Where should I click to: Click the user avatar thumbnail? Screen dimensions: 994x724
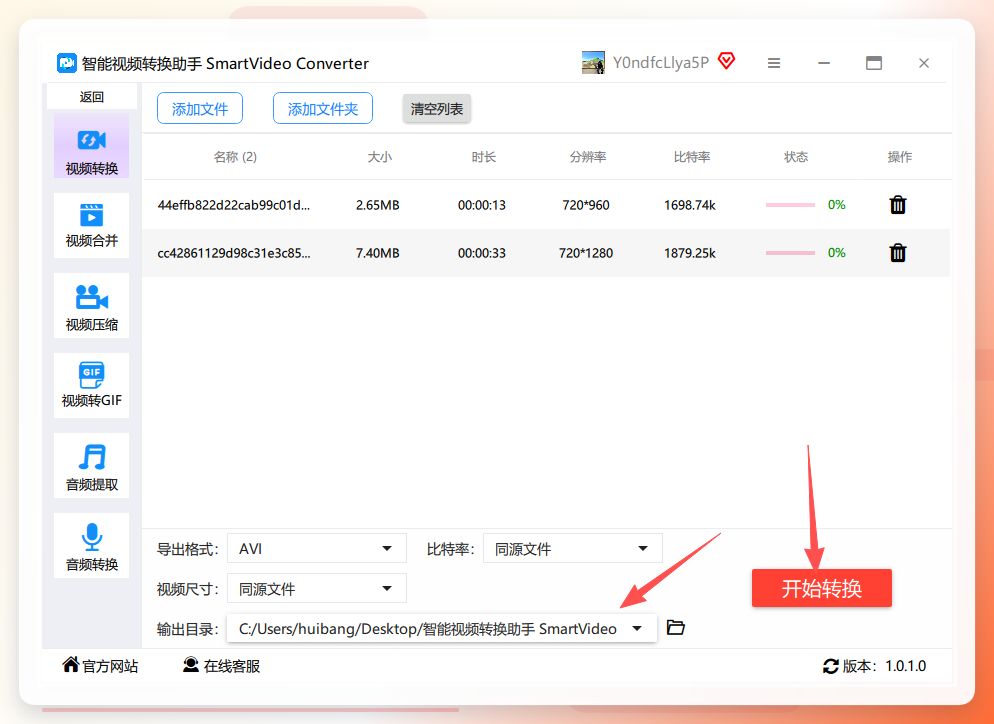point(593,63)
